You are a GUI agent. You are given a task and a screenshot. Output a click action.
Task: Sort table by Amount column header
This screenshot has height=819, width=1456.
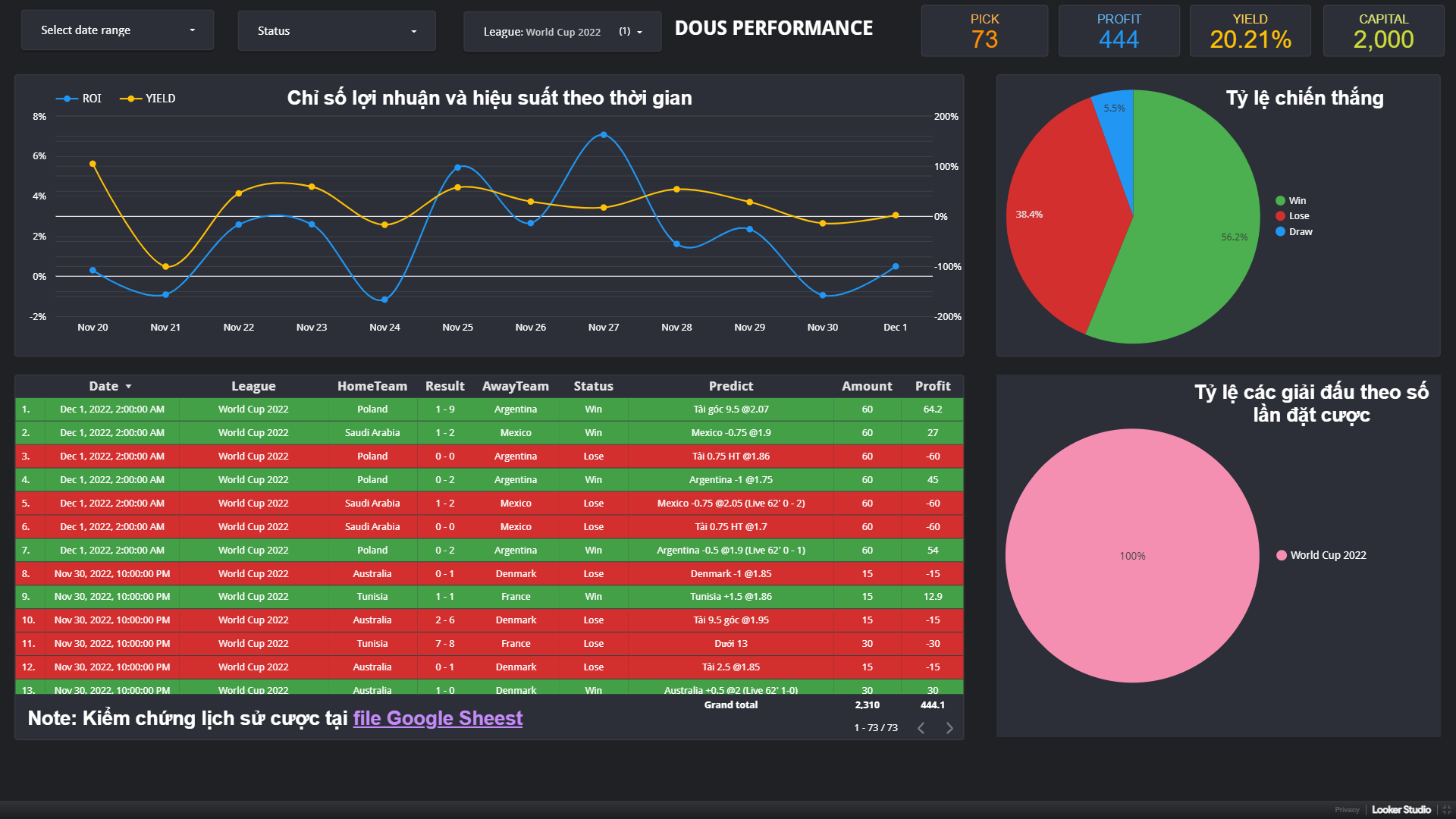pos(867,386)
